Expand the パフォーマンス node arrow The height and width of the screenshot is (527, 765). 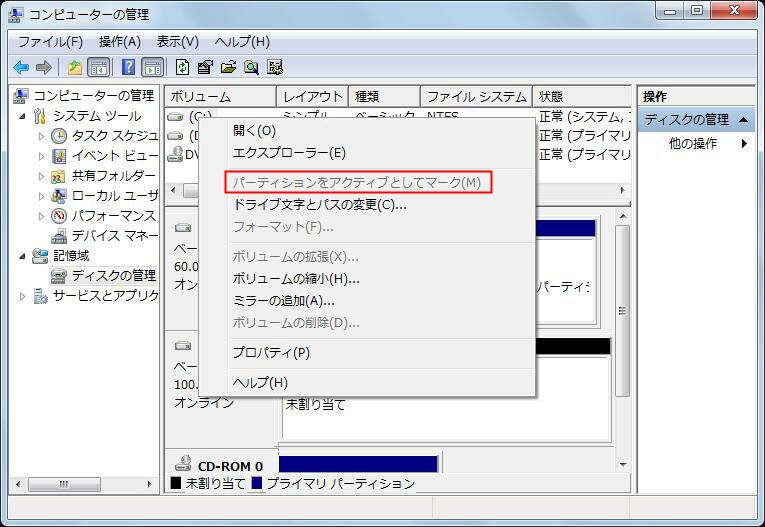click(41, 216)
